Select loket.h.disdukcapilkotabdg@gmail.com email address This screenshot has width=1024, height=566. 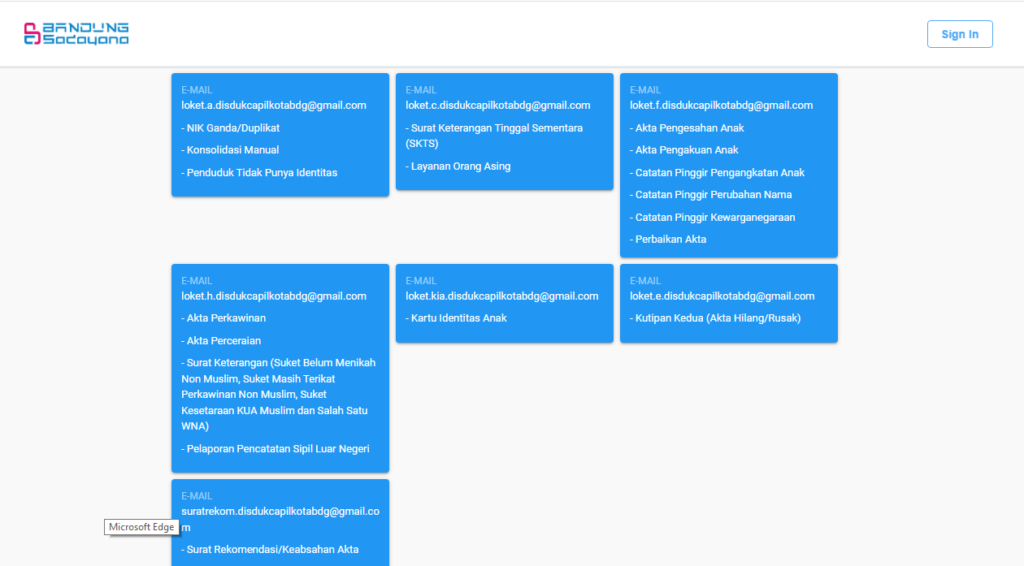pos(274,296)
